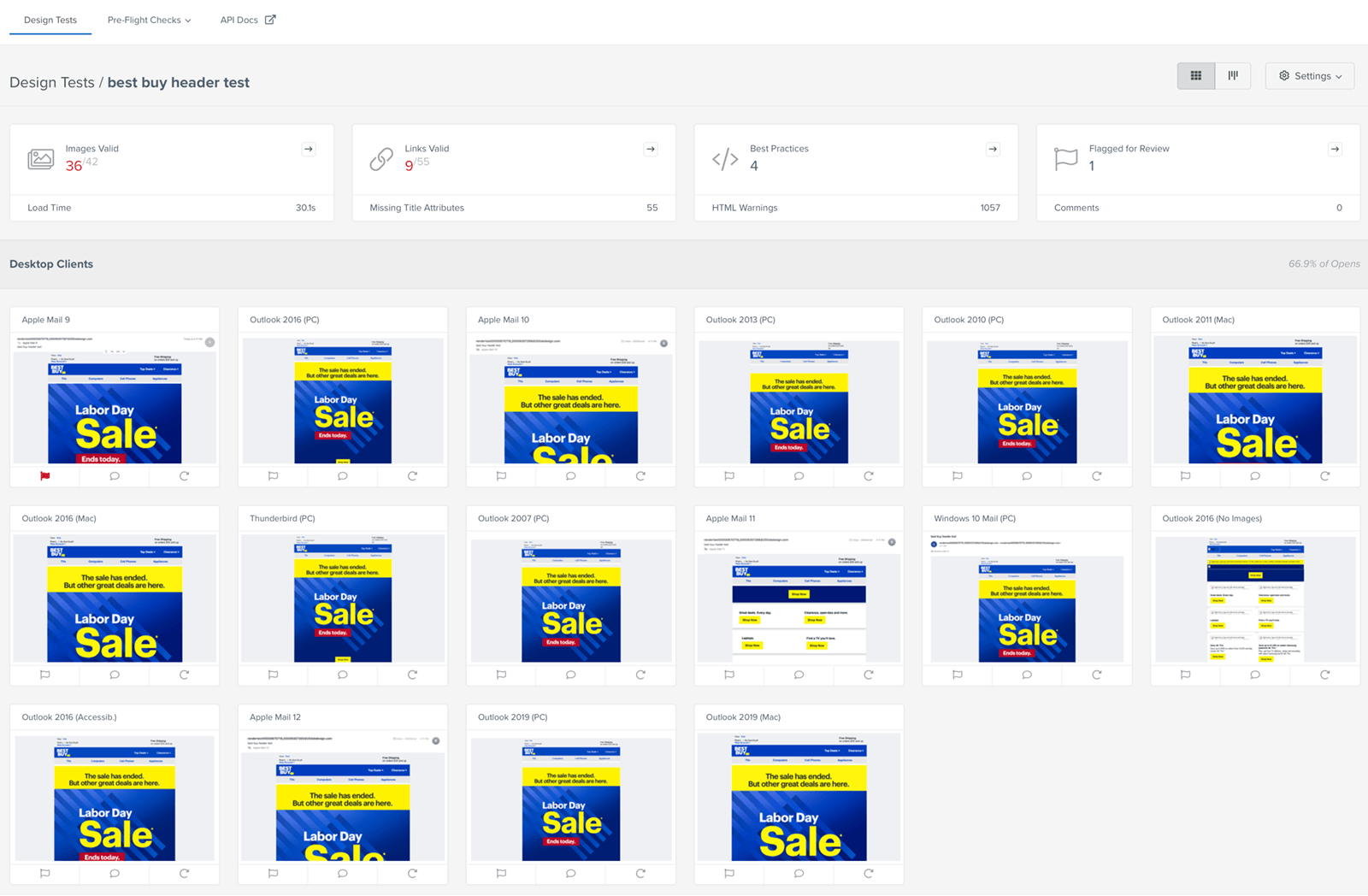
Task: Open the Outlook 2016 (No Images) thumbnail
Action: pos(1255,598)
